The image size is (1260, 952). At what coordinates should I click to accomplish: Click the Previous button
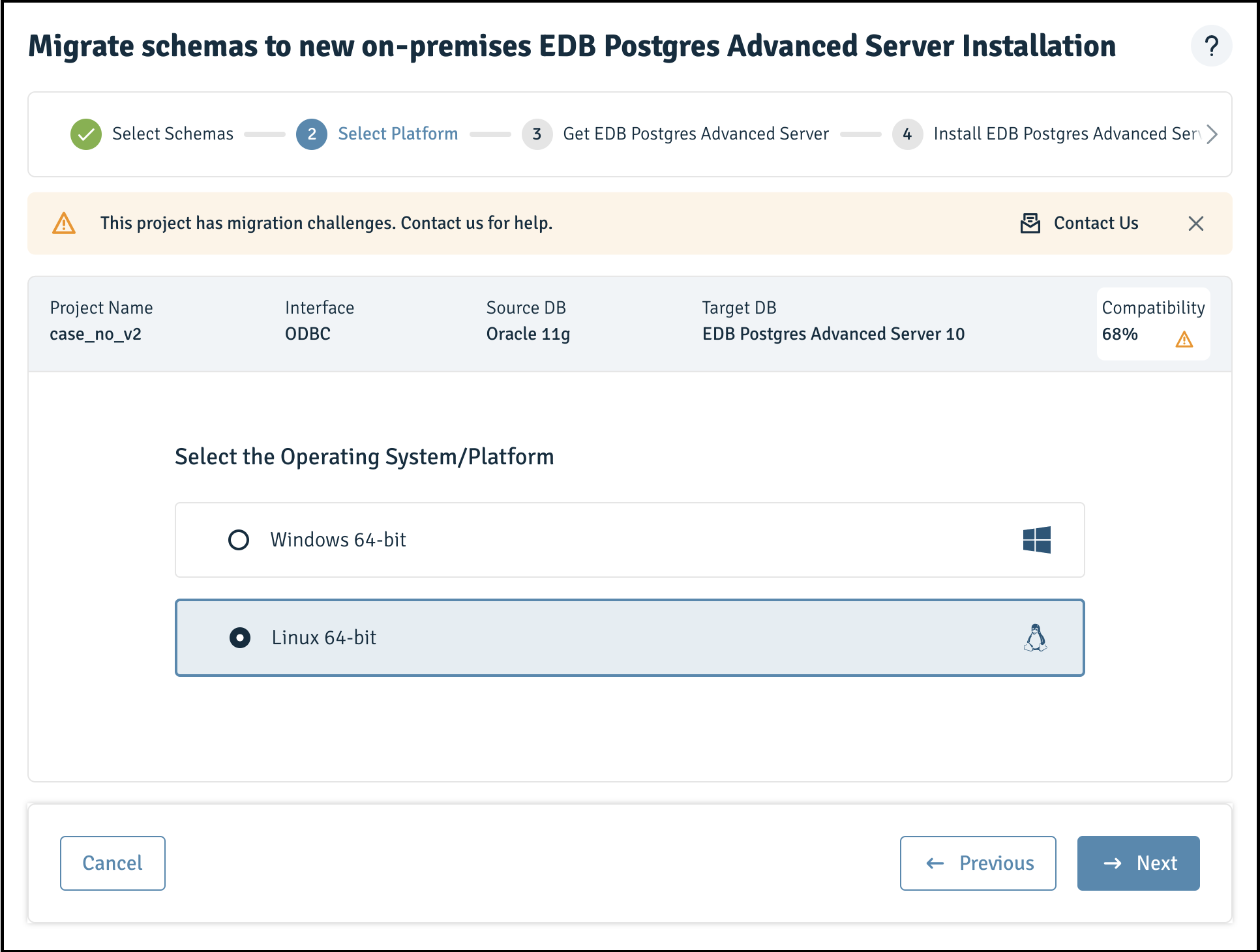click(978, 863)
